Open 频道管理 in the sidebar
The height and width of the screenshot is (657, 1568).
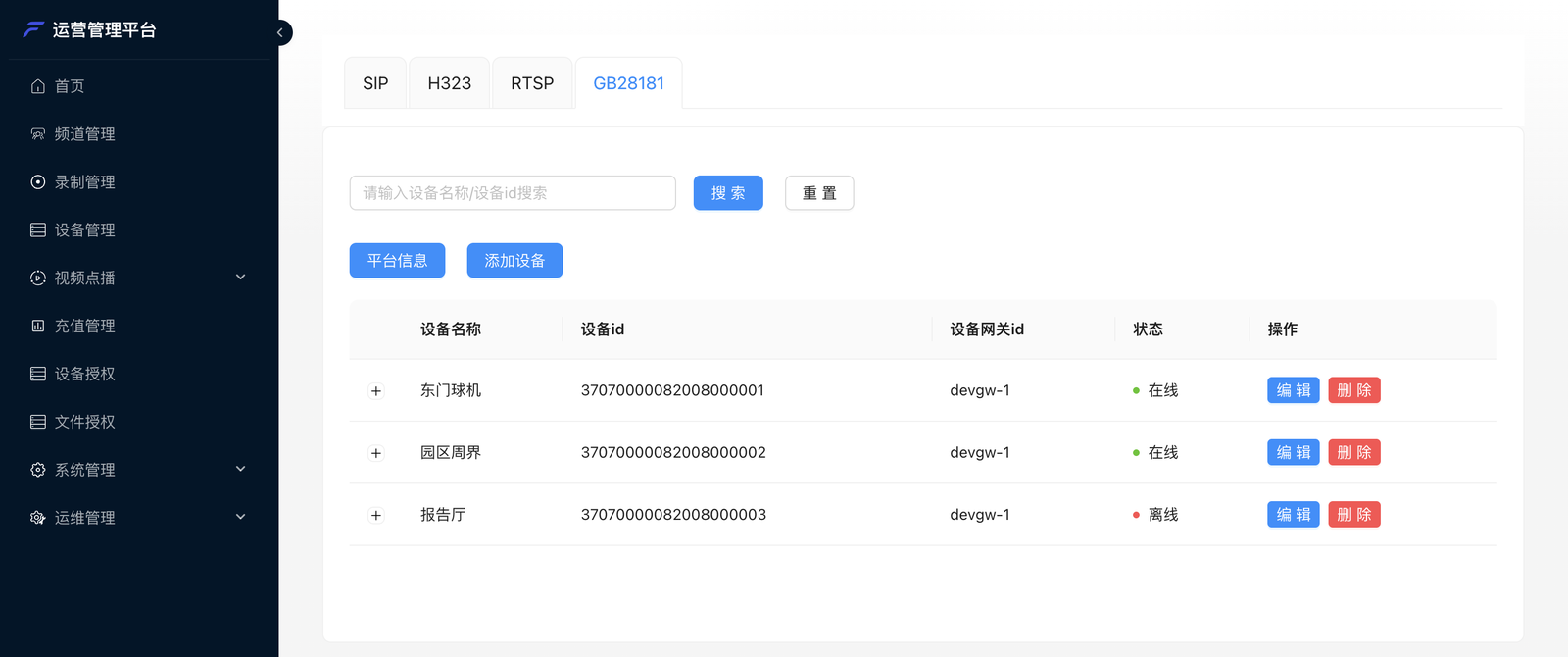pos(139,134)
